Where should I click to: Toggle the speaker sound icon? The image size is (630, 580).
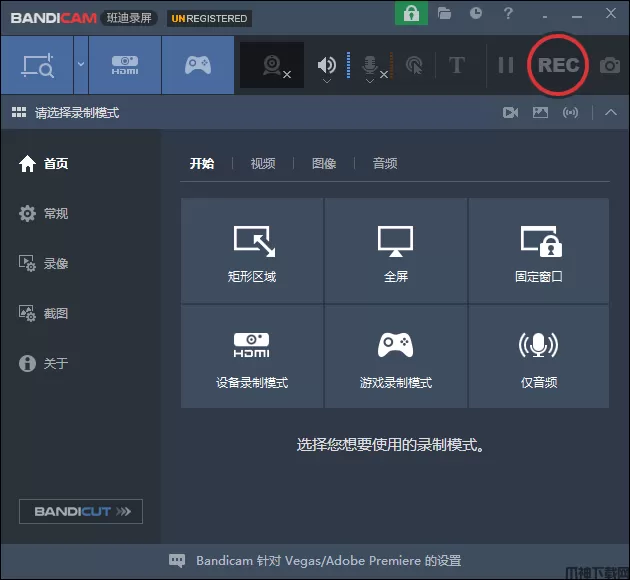click(x=327, y=65)
